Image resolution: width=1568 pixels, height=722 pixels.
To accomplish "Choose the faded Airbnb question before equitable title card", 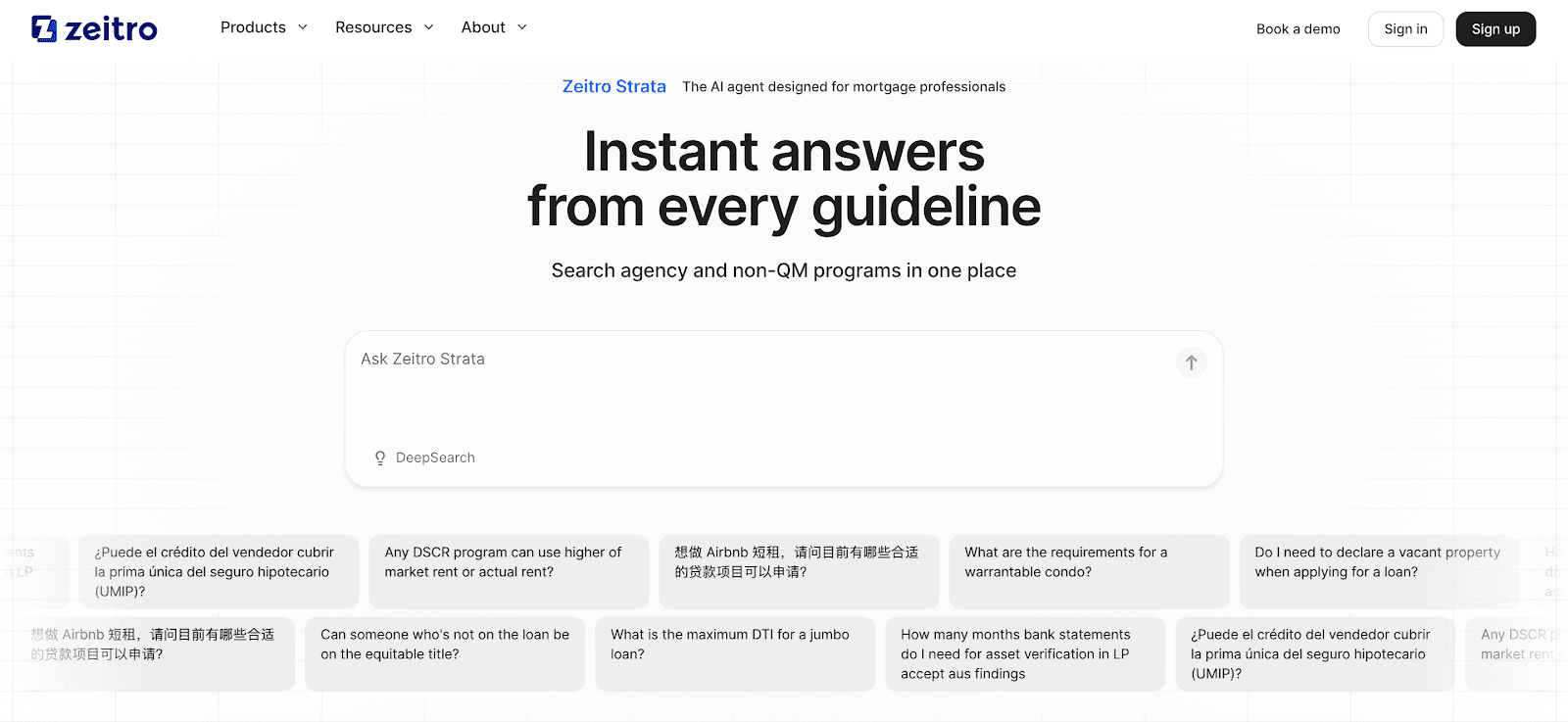I will pos(155,654).
